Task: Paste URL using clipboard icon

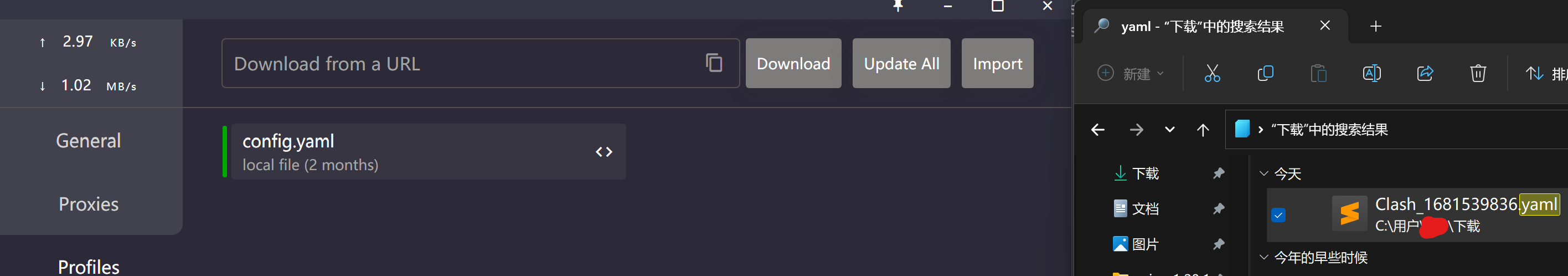Action: (x=713, y=63)
